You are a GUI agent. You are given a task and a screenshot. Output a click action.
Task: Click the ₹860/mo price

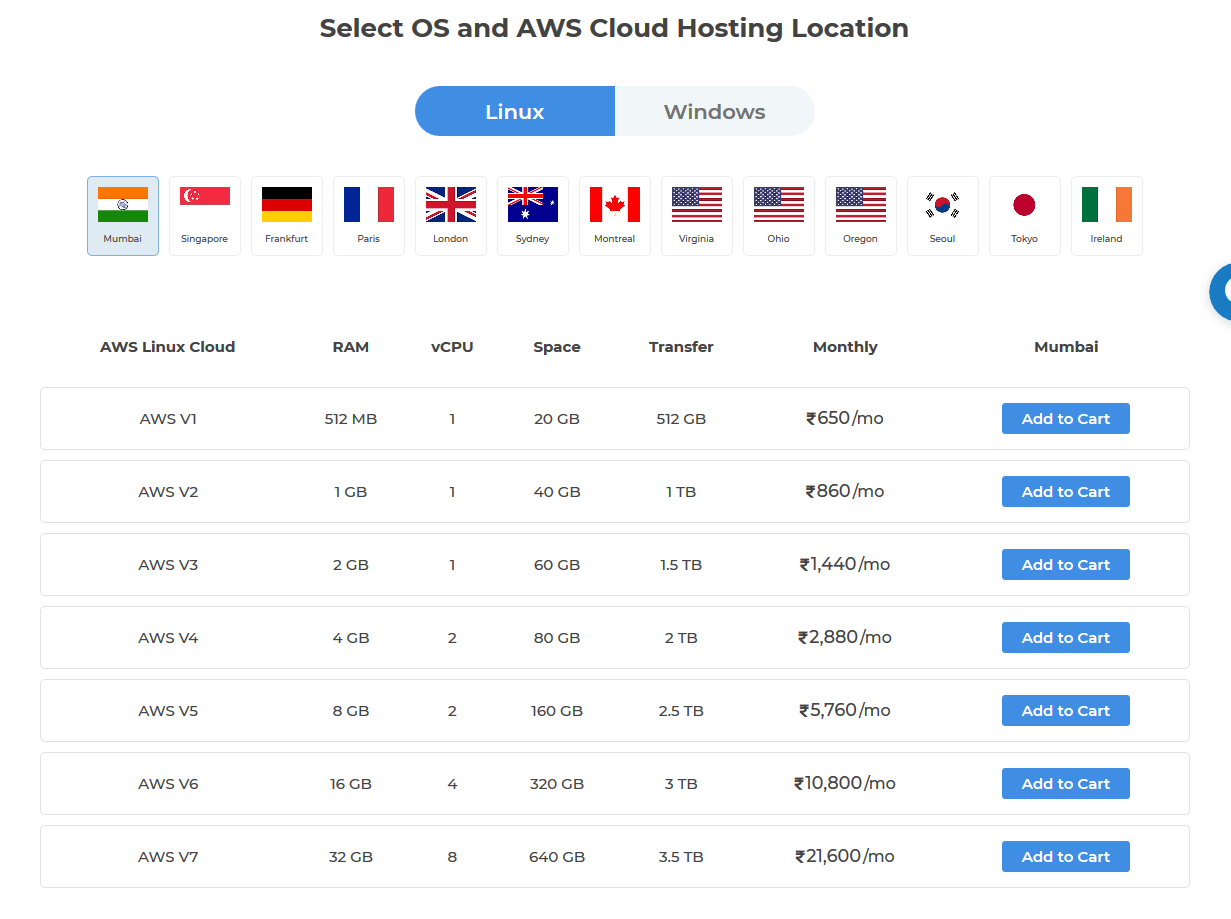(x=845, y=492)
